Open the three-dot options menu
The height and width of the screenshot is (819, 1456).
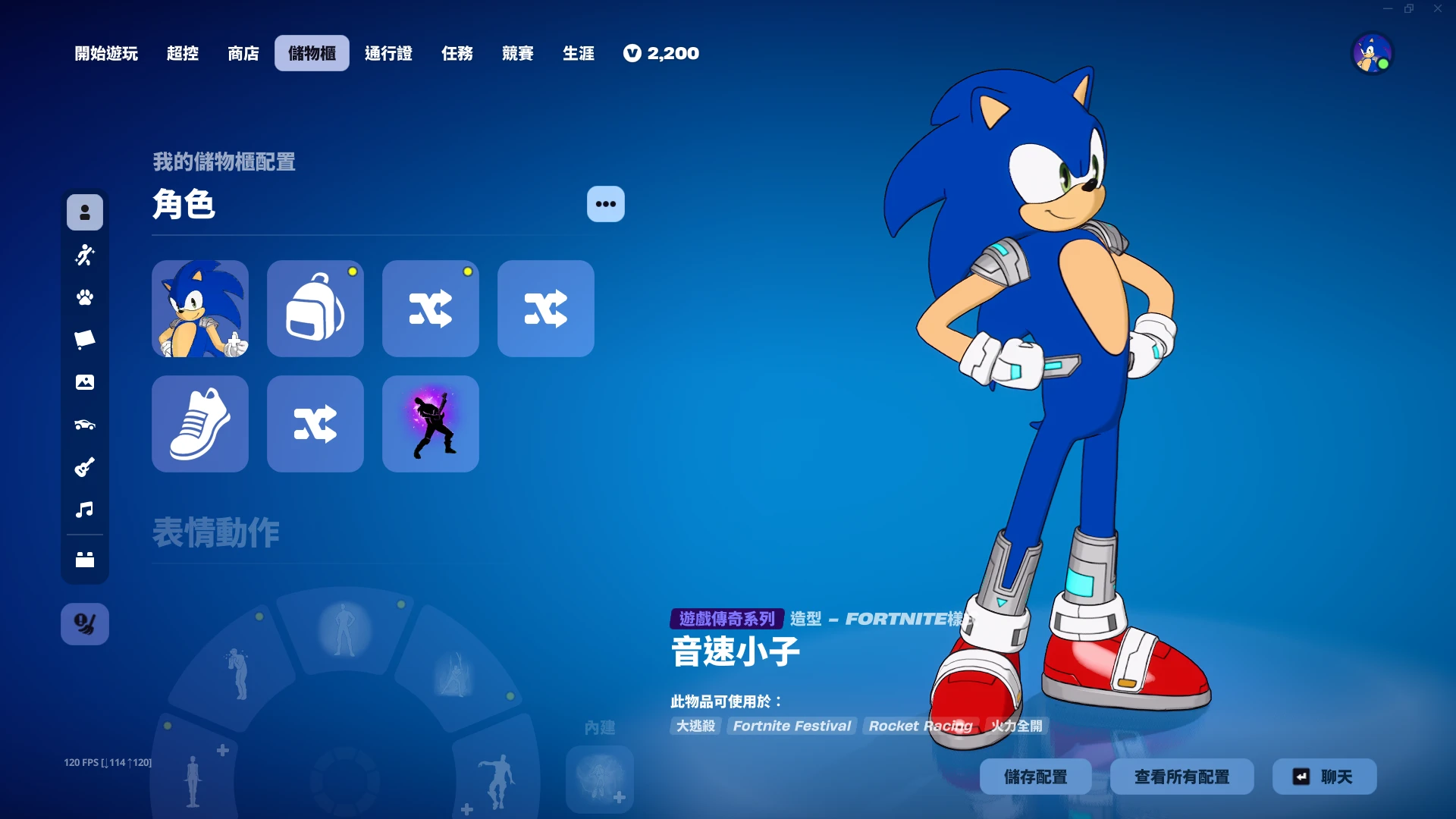coord(606,204)
